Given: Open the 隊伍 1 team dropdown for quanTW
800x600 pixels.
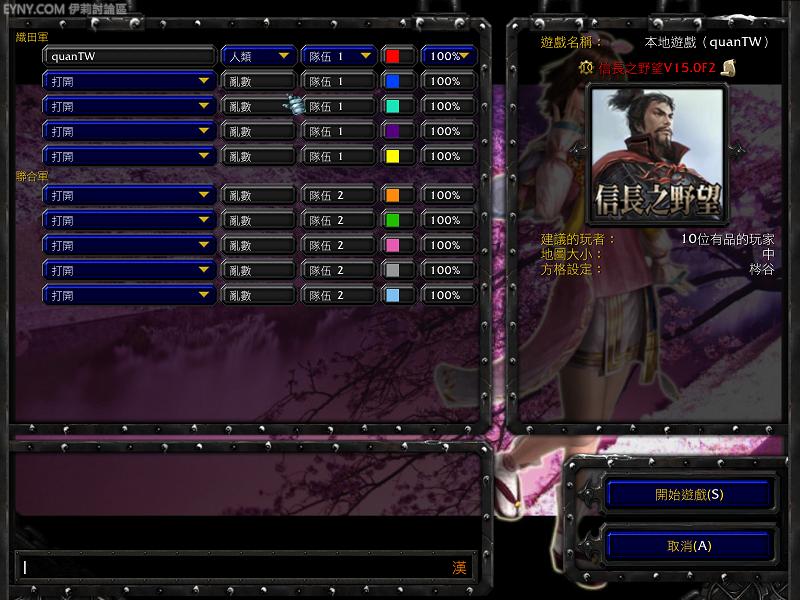Looking at the screenshot, I should click(x=339, y=56).
